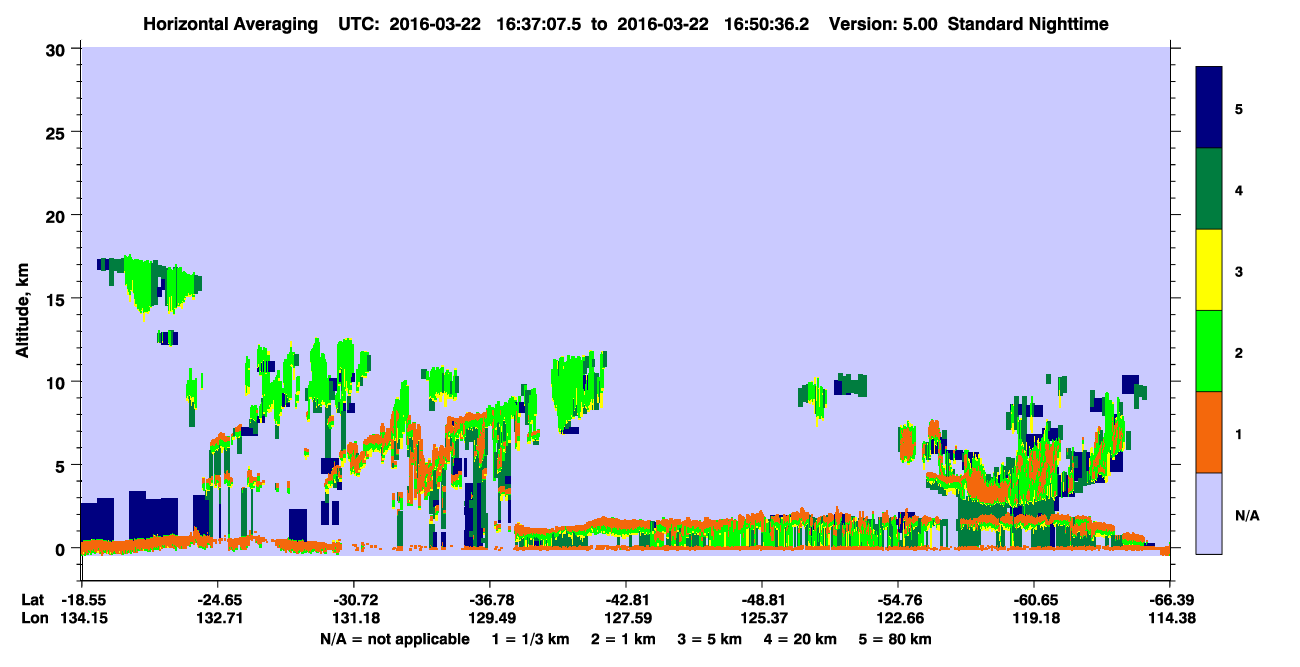Click the yellow level 3 colorbar segment
This screenshot has height=667, width=1300.
tap(1209, 270)
